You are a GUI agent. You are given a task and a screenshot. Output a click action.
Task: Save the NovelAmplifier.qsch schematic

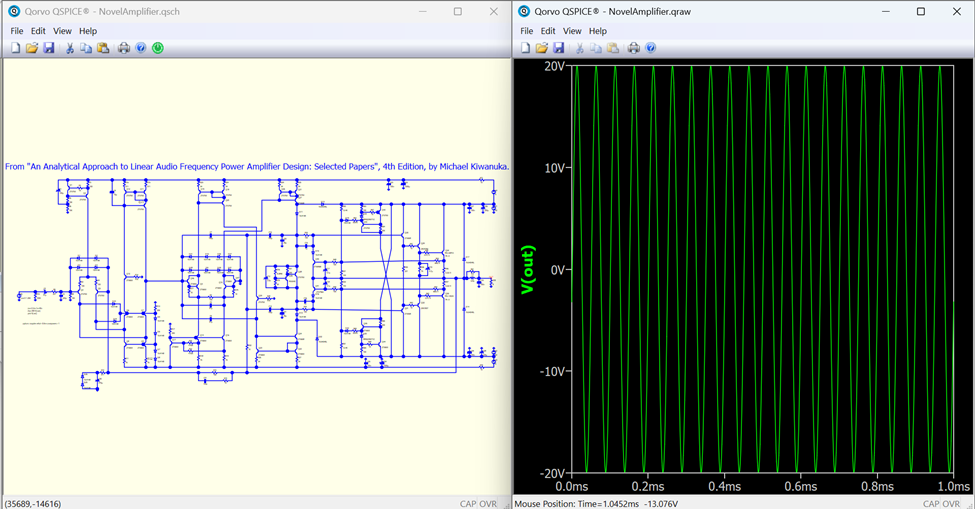click(x=48, y=48)
